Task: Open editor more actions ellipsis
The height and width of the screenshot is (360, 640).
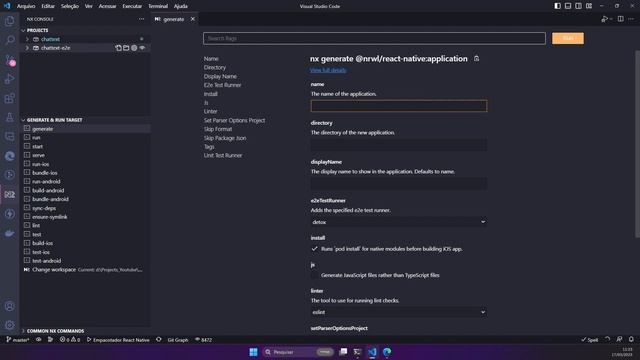Action: point(631,19)
